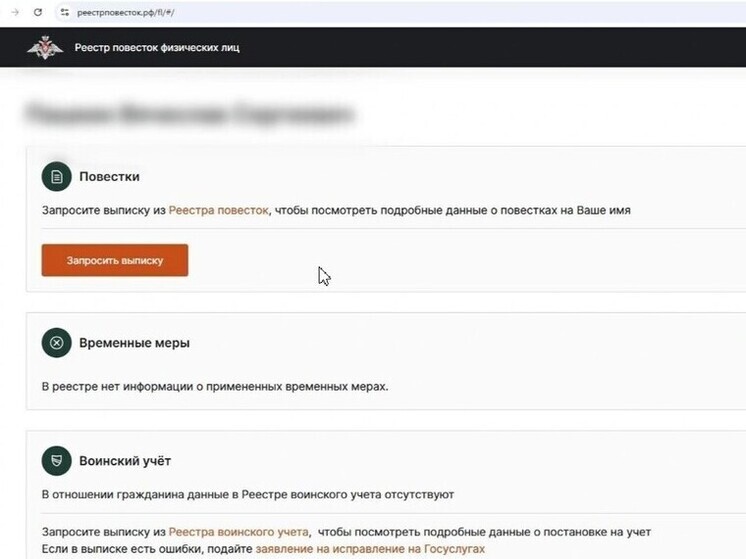Follow заявление на исправление на Госуслугах link
Screen dimensions: 746x559
370,549
